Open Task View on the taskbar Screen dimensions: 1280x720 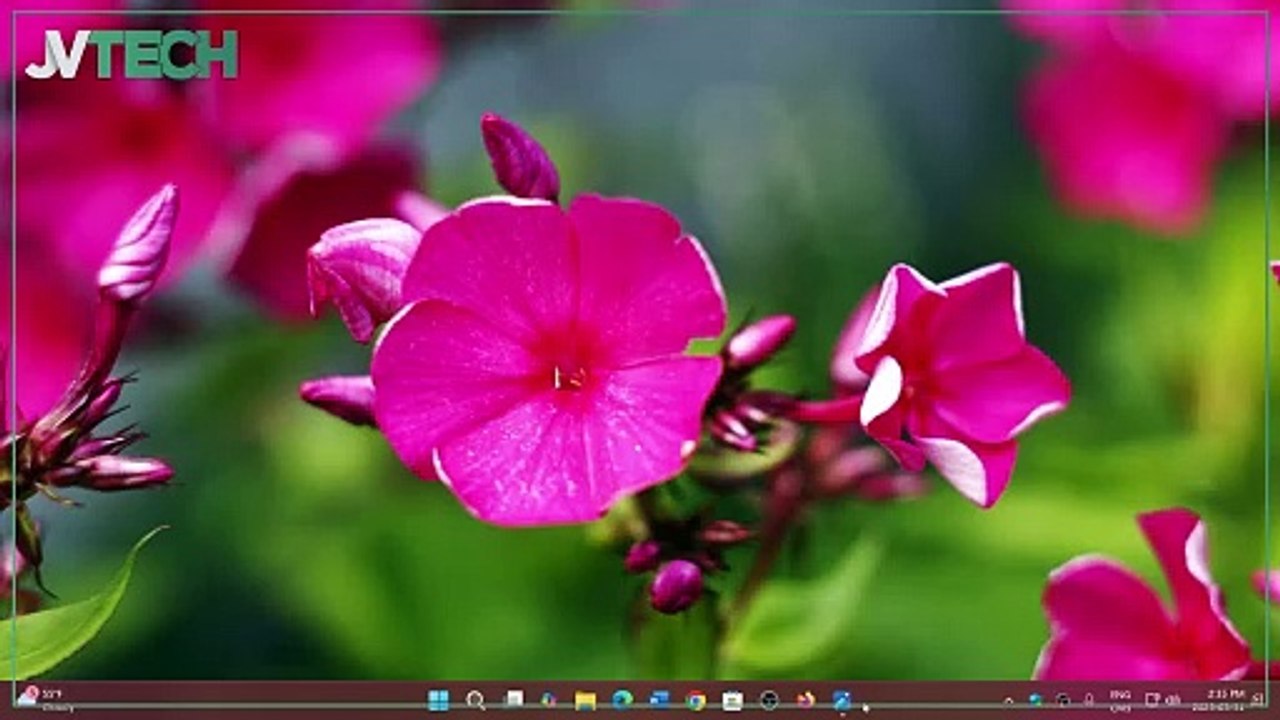click(x=513, y=700)
